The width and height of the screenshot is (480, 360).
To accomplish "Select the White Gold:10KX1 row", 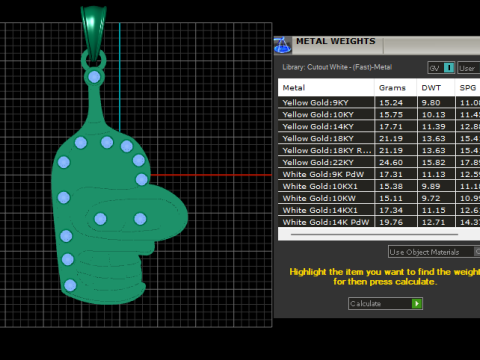I will tap(379, 186).
